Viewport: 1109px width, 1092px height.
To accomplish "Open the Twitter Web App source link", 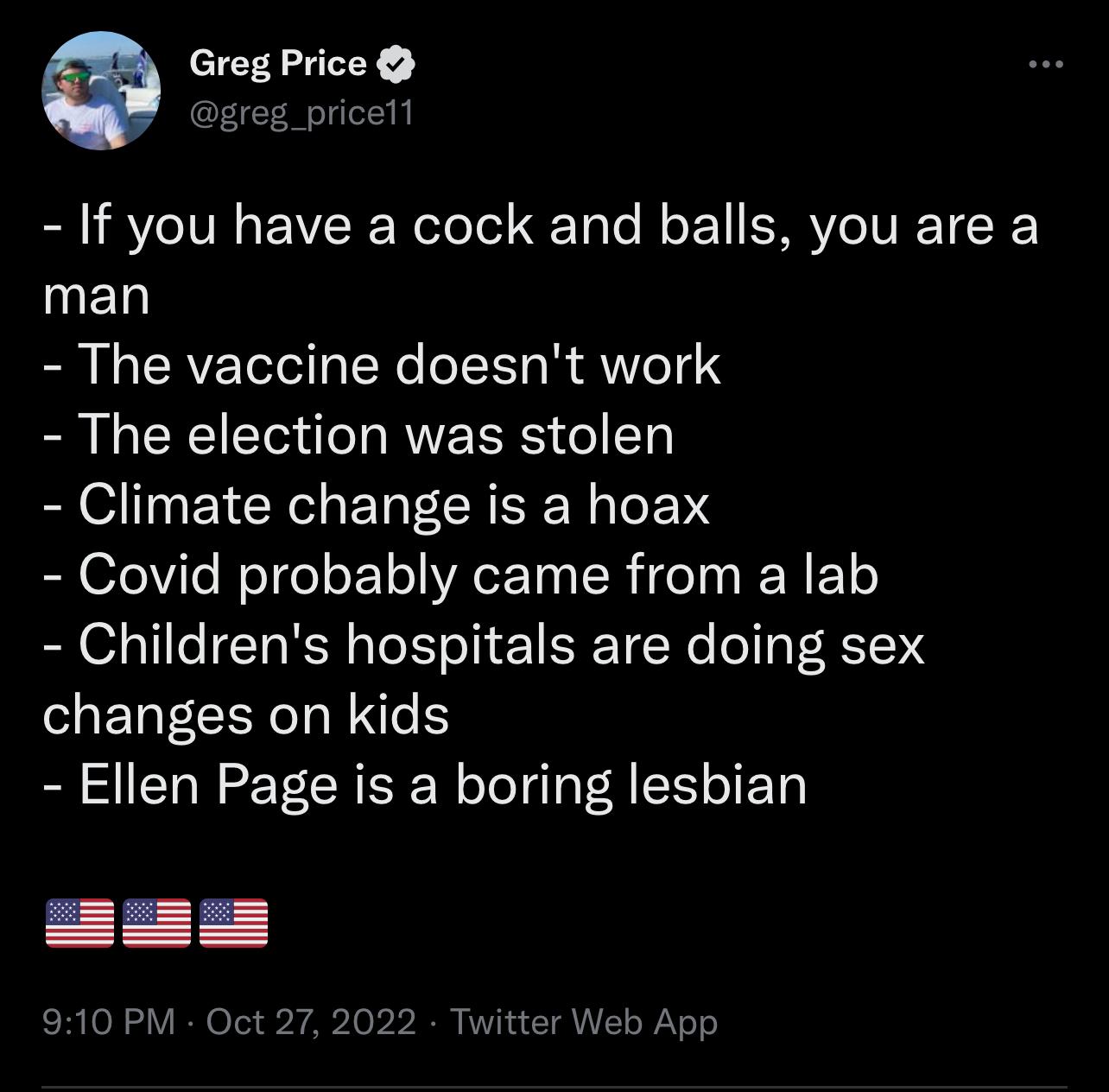I will [x=584, y=1023].
